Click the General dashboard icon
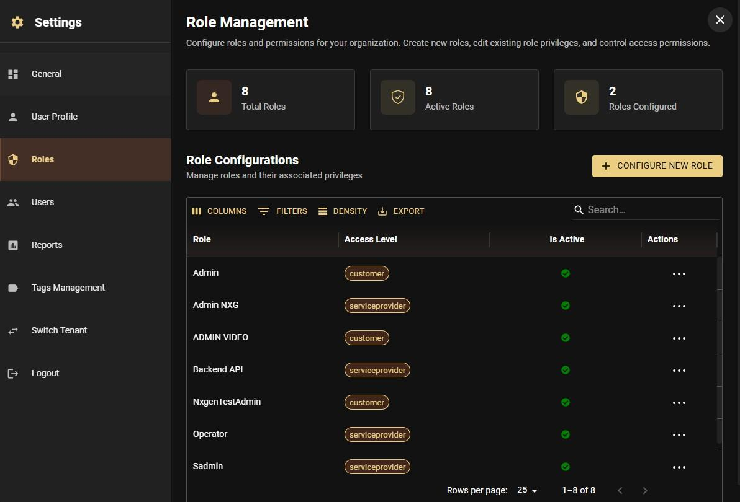Screen dimensions: 740x502 pos(13,74)
